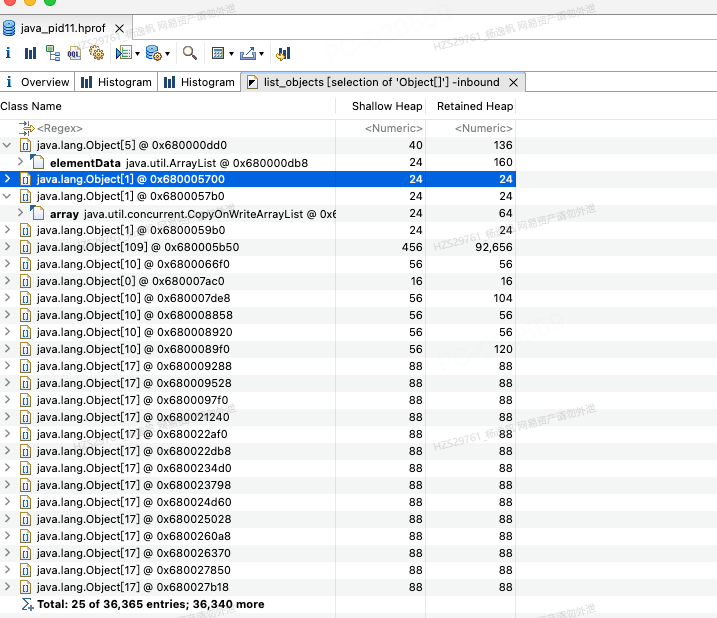Expand the elementData java.util.ArrayList node
The width and height of the screenshot is (717, 618).
pyautogui.click(x=20, y=161)
